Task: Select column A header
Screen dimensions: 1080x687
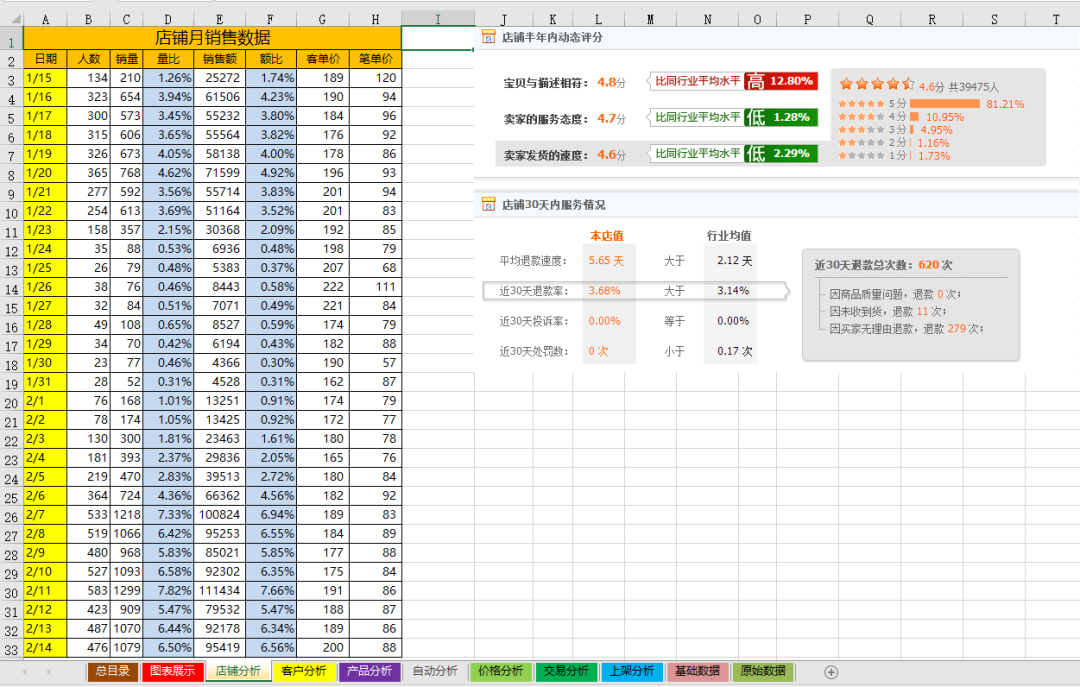Action: [x=45, y=19]
